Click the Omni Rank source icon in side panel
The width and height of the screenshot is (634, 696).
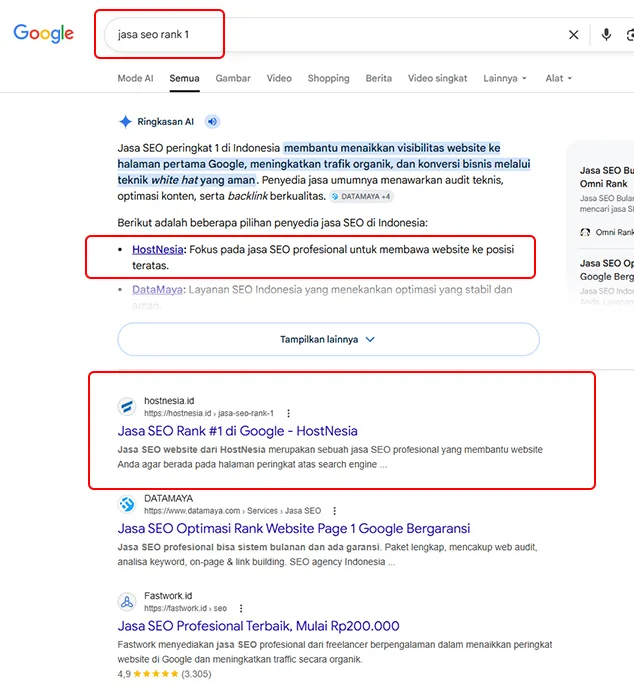585,232
